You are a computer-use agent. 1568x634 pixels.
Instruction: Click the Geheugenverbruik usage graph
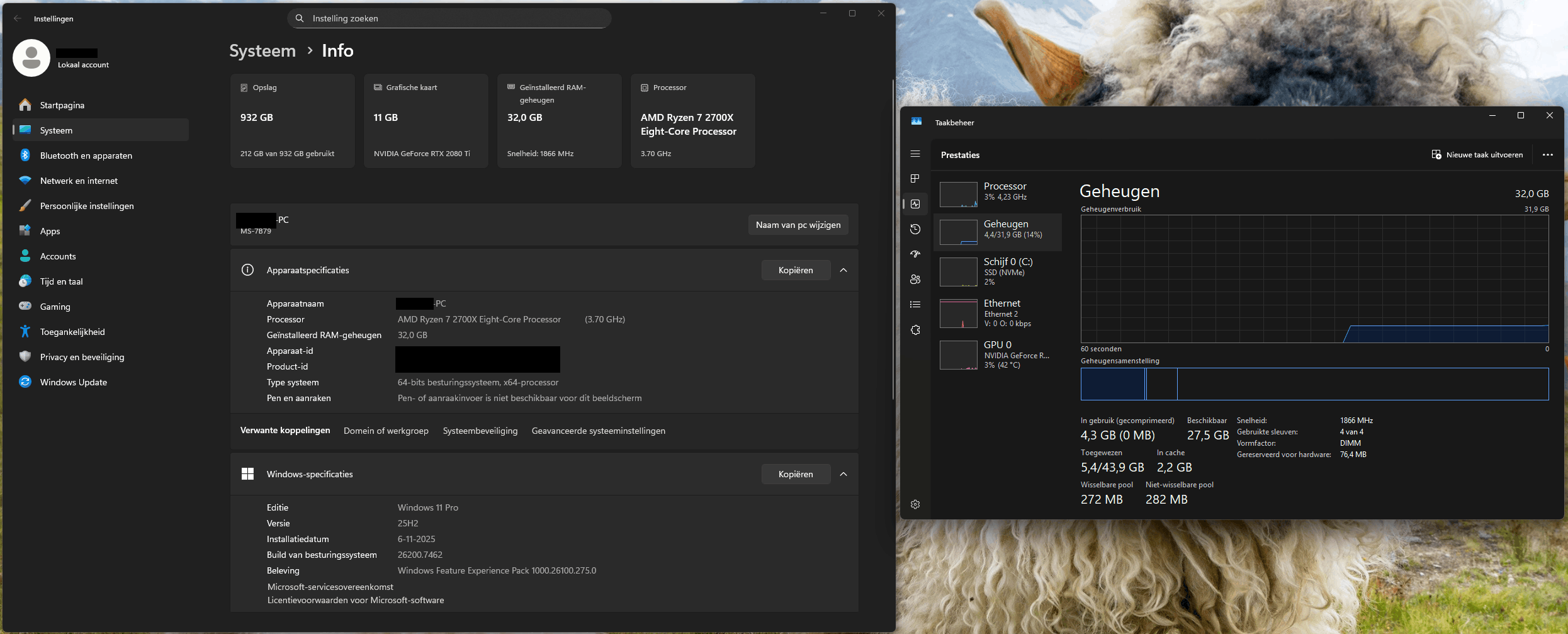coord(1314,279)
